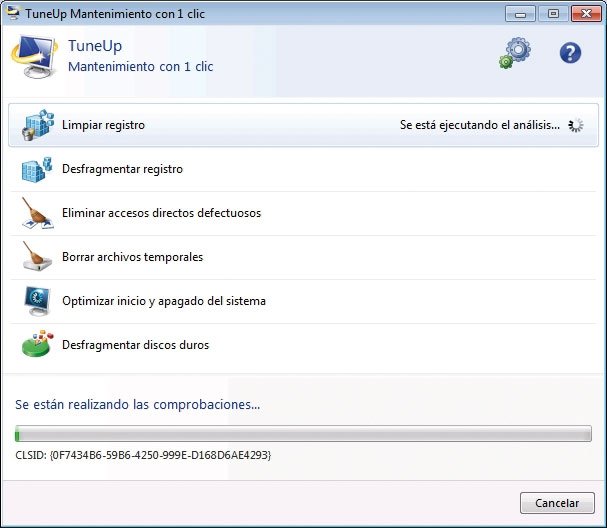The height and width of the screenshot is (528, 607).
Task: Select Desfragmentar discos duros entry
Action: [304, 345]
